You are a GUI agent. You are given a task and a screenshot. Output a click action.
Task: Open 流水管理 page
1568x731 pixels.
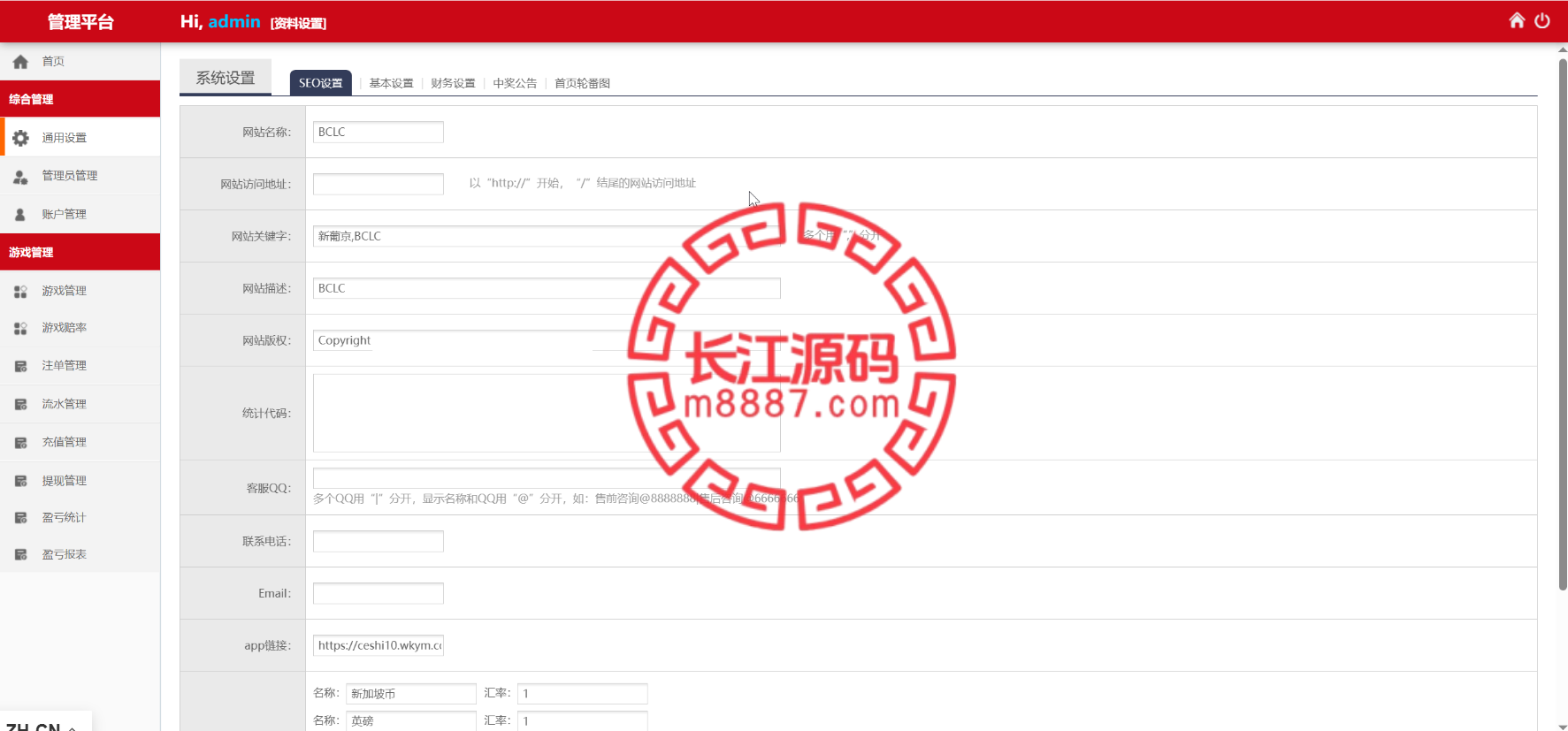point(80,404)
